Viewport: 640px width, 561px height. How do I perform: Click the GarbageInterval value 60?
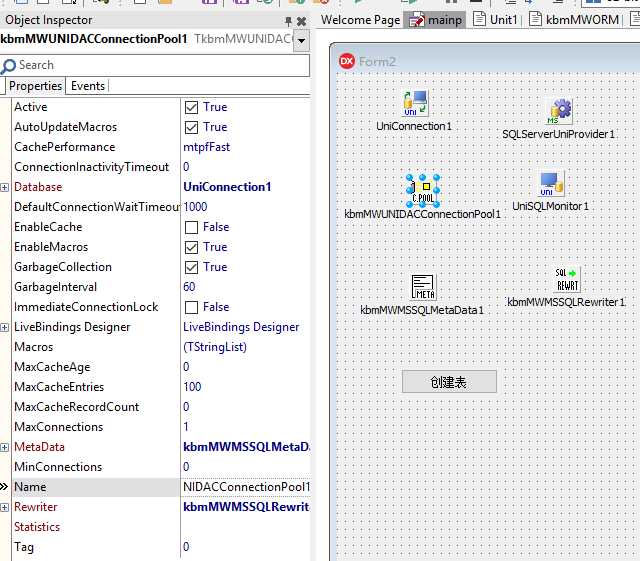pos(189,287)
